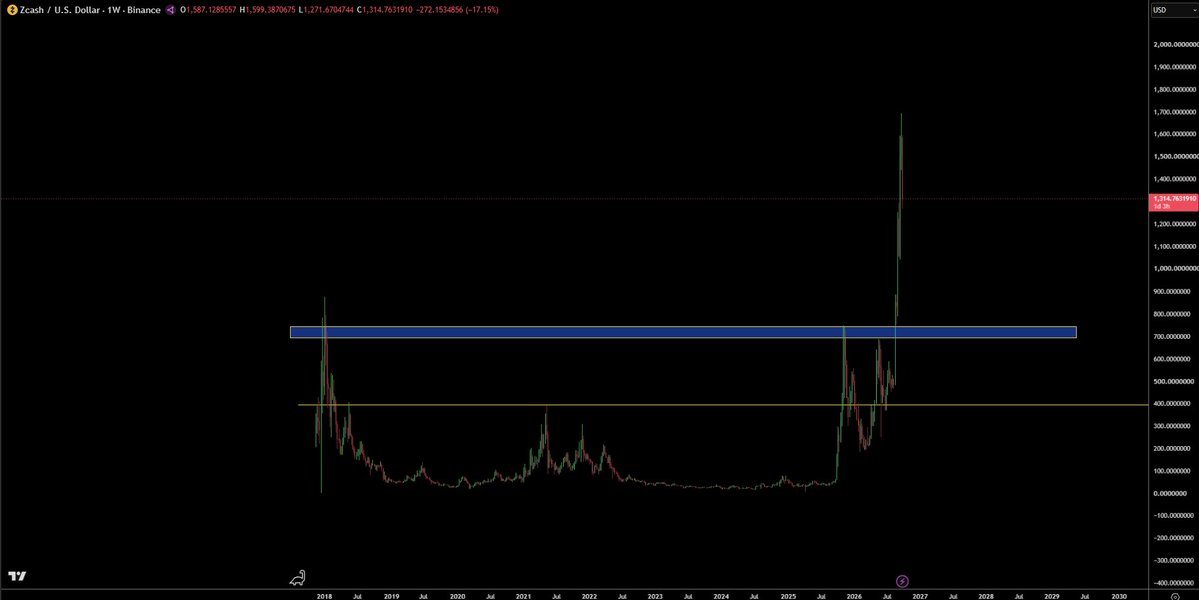The image size is (1199, 600).
Task: Click the high value H1,599.3870675
Action: 268,10
